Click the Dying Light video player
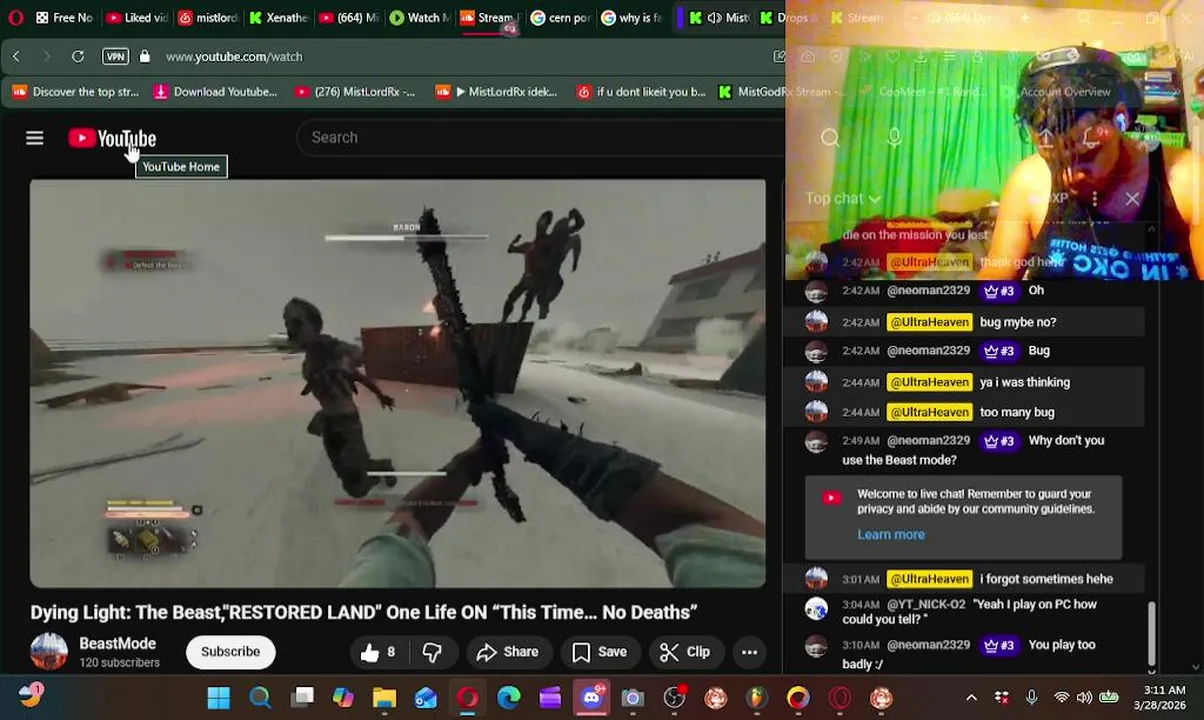 (398, 383)
